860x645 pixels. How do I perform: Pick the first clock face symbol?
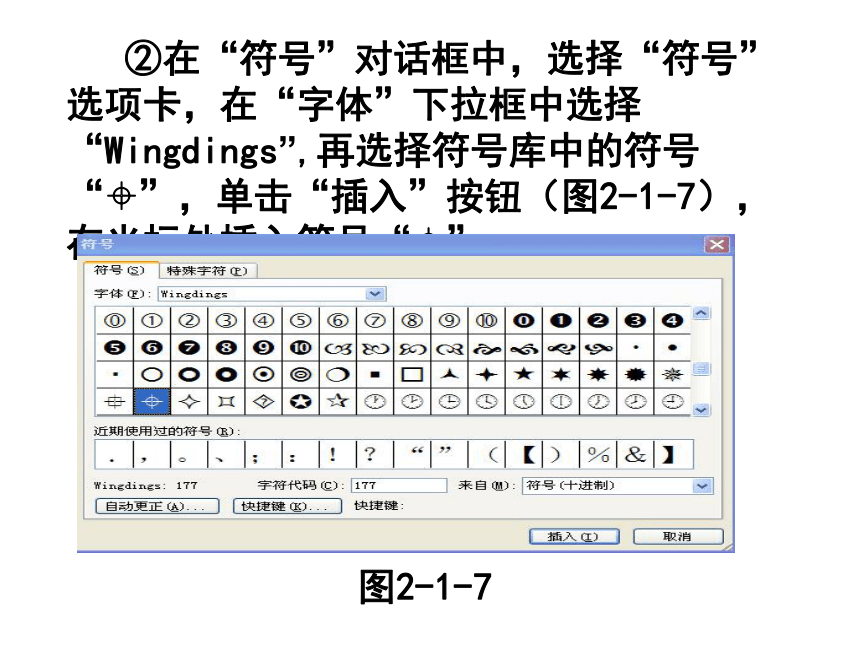(x=375, y=402)
